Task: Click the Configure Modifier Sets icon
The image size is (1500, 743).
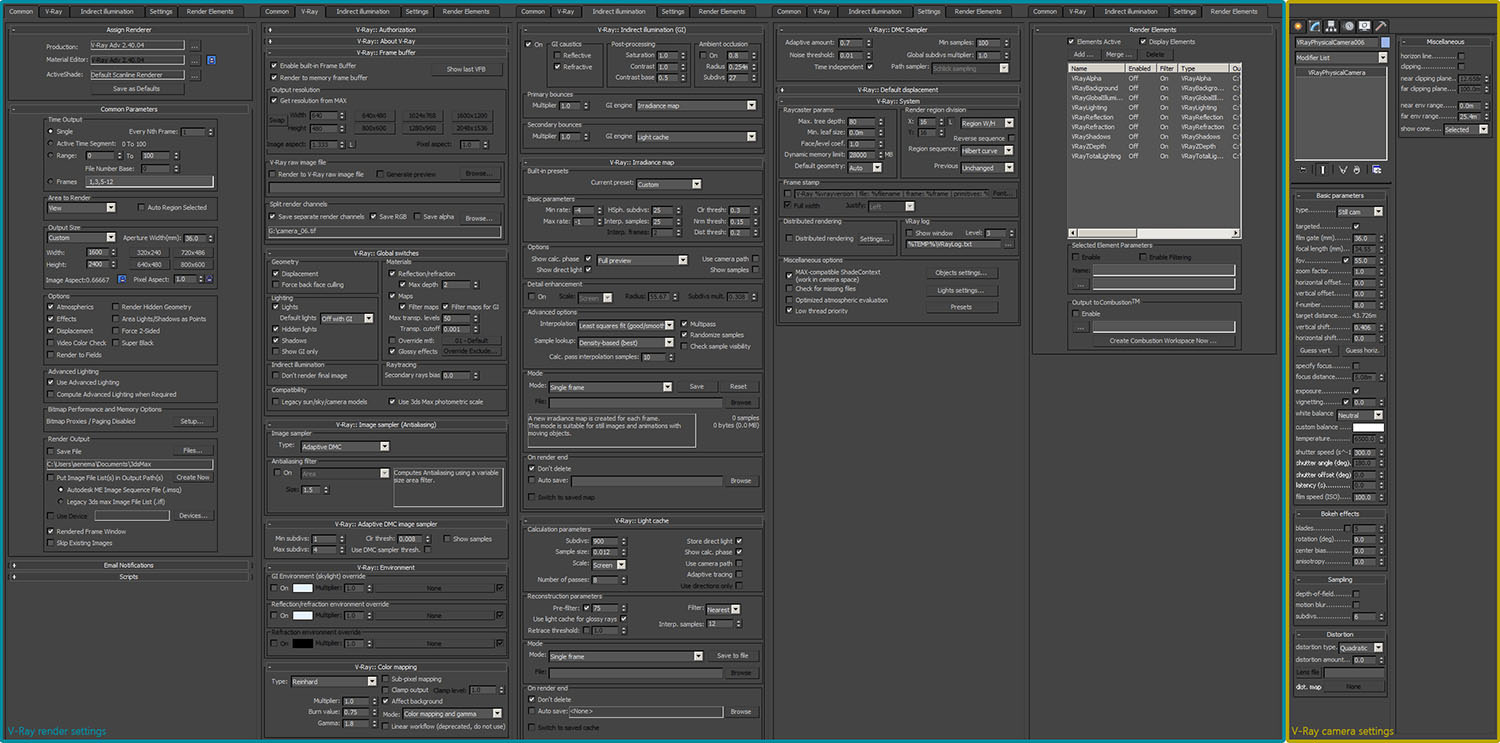Action: tap(1377, 170)
